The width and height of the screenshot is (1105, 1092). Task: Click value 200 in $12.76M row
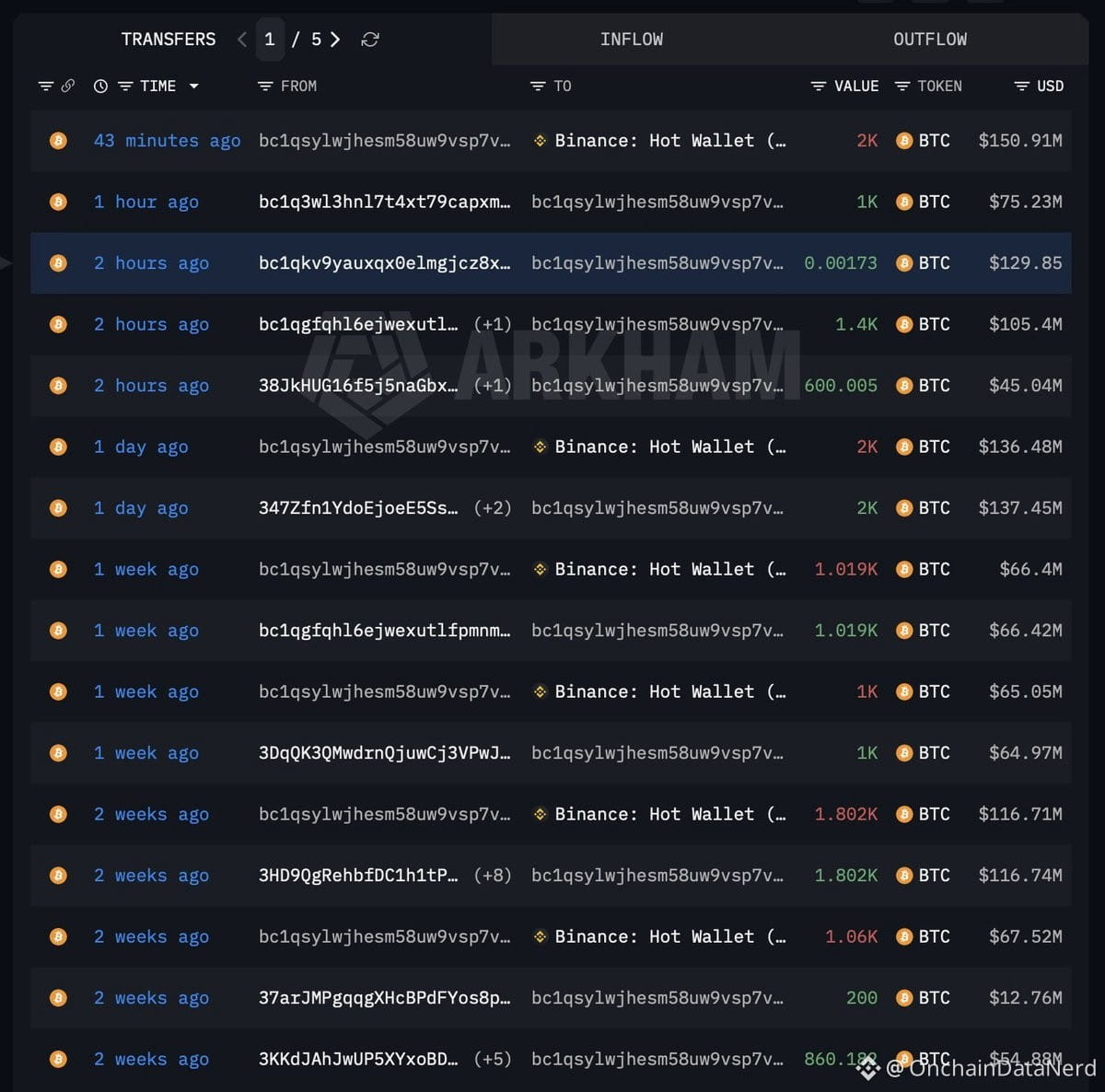tap(862, 998)
